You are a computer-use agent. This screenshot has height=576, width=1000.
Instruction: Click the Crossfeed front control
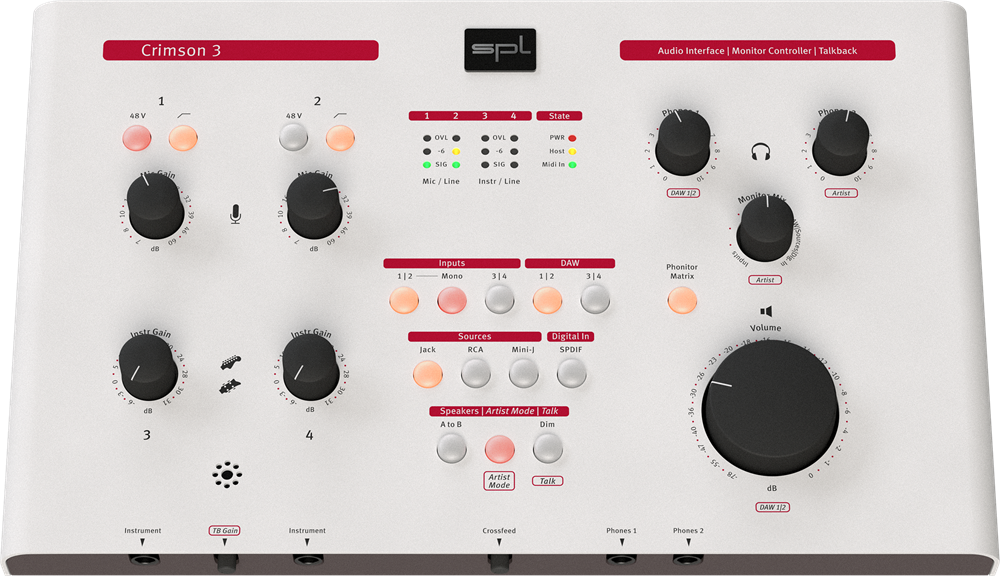click(500, 561)
